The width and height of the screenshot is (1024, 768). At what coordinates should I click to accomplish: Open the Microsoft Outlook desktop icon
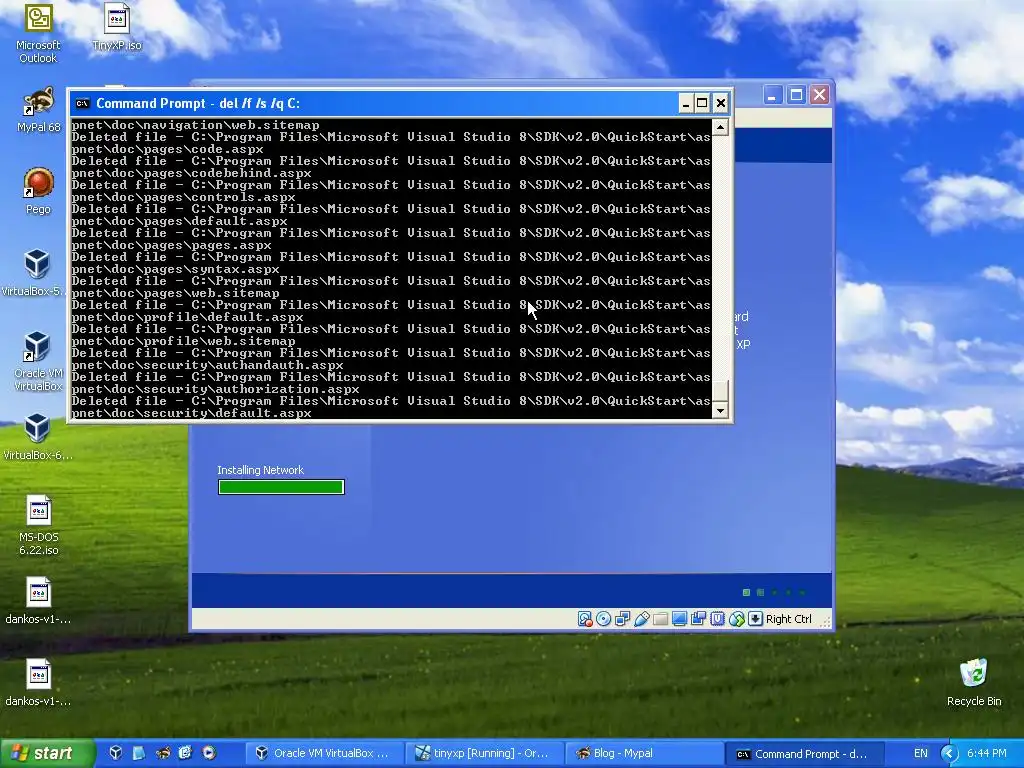click(38, 34)
